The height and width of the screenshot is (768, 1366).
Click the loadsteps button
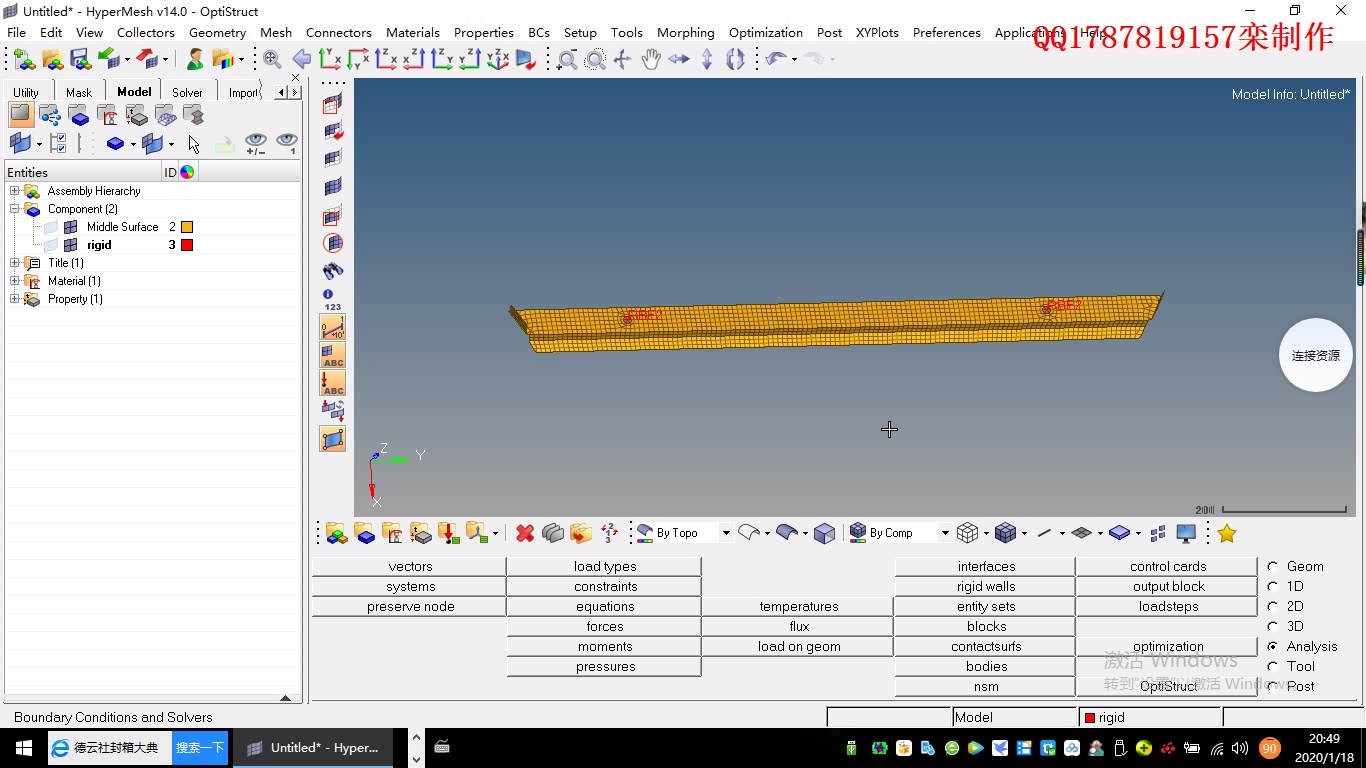pyautogui.click(x=1168, y=607)
